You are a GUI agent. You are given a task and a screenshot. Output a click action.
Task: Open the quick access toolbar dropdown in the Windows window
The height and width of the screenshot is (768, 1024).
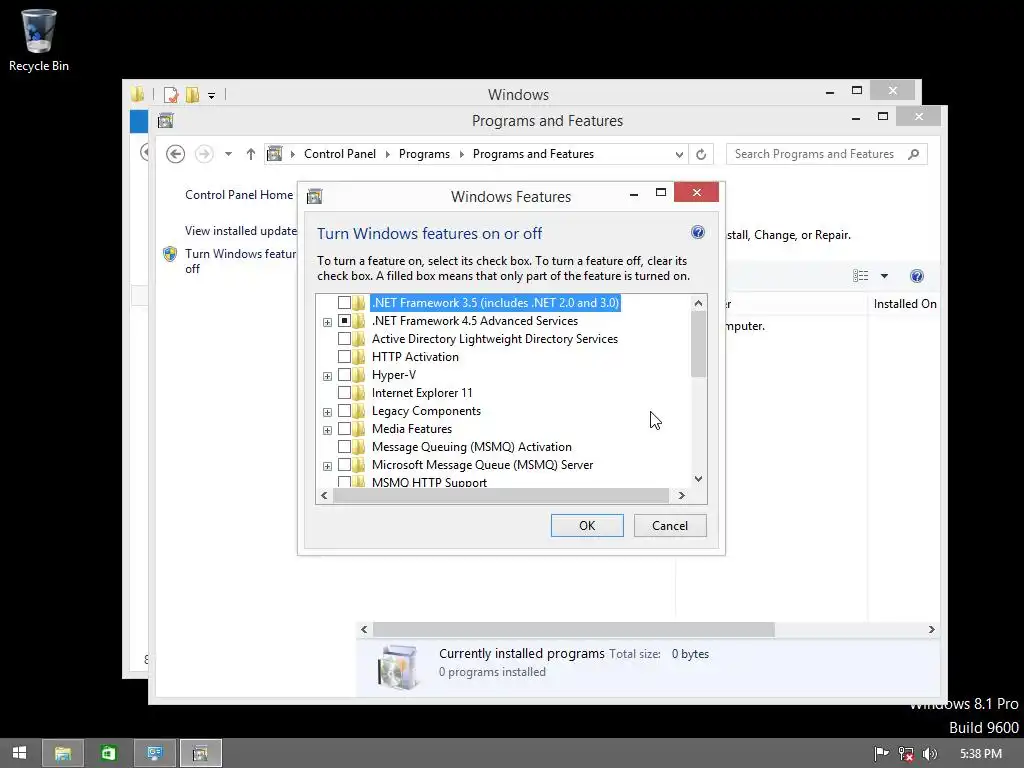pyautogui.click(x=212, y=95)
